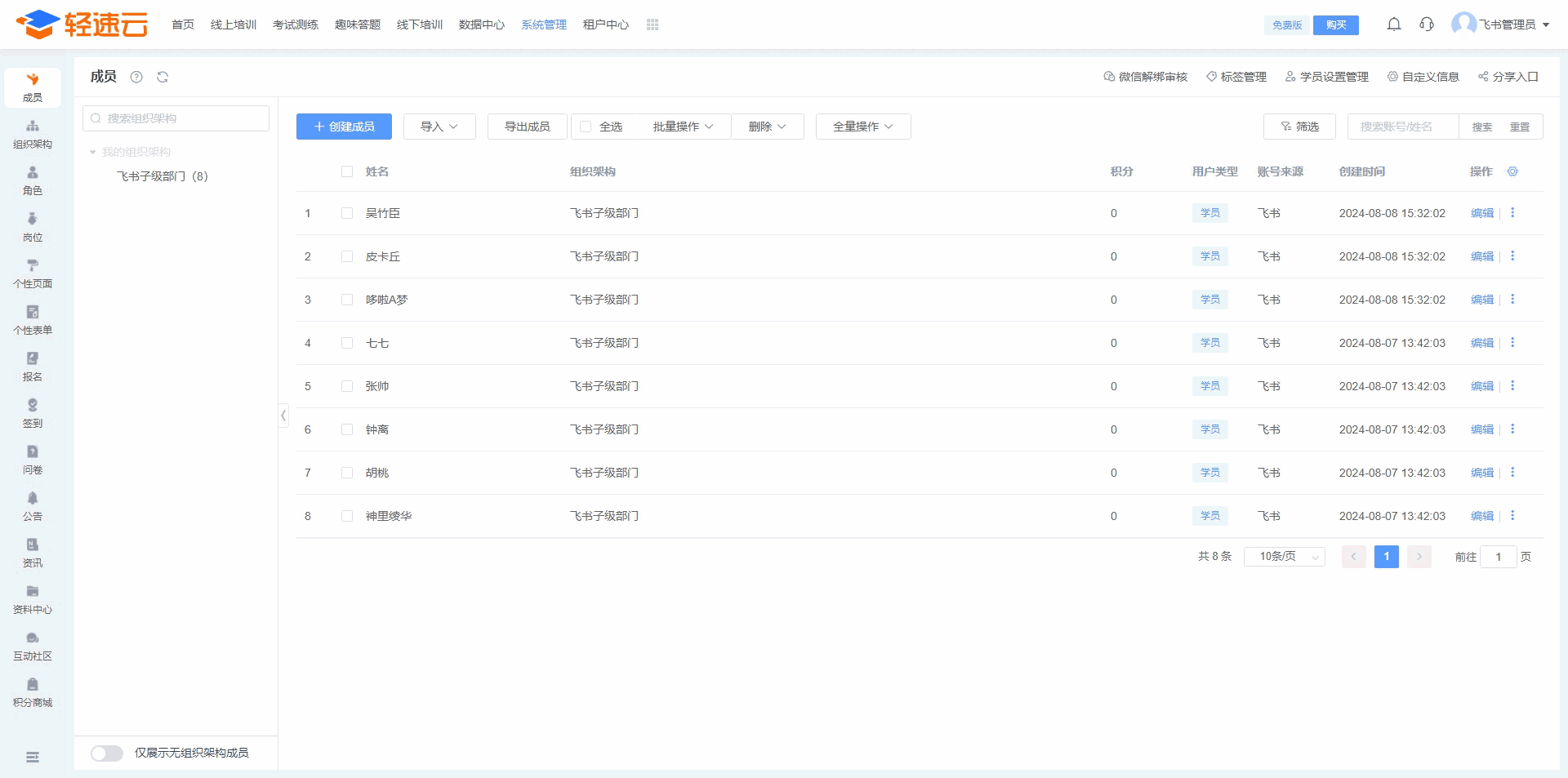The image size is (1568, 778).
Task: Click the notification bell icon
Action: 1393,24
